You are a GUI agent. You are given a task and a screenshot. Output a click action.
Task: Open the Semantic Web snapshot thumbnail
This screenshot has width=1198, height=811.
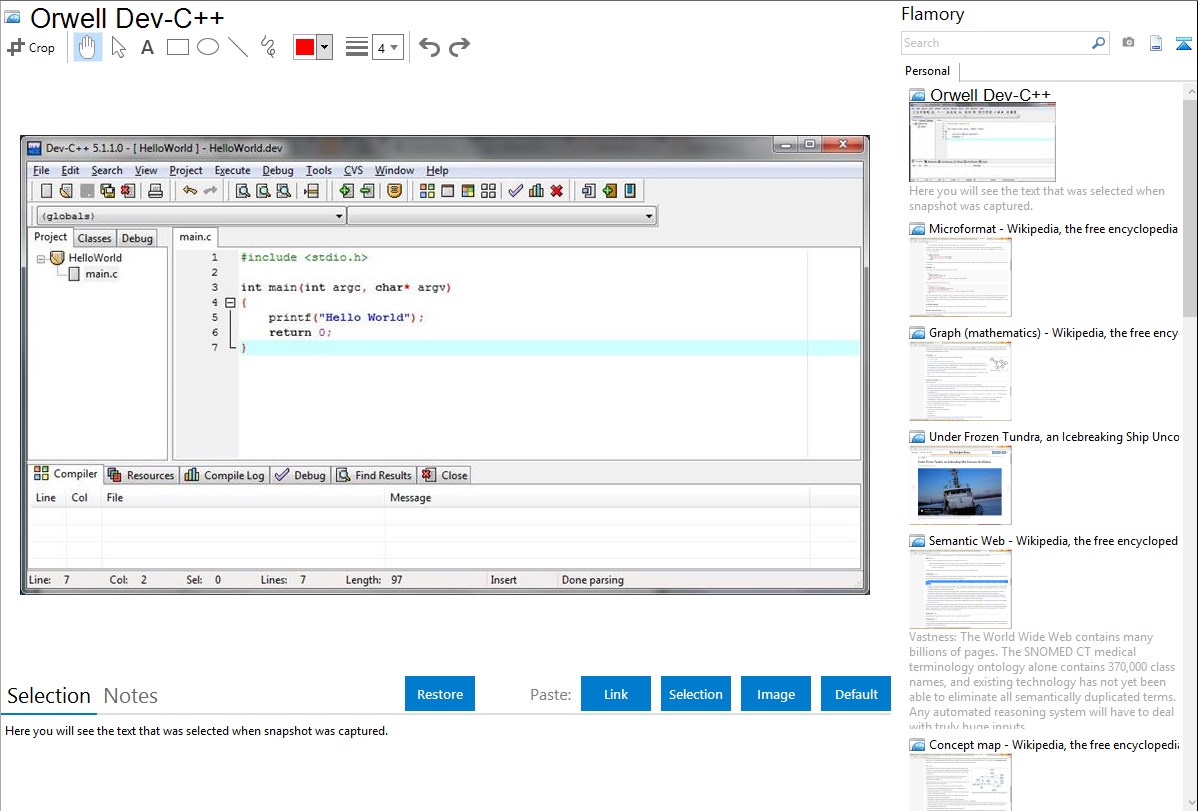point(960,589)
